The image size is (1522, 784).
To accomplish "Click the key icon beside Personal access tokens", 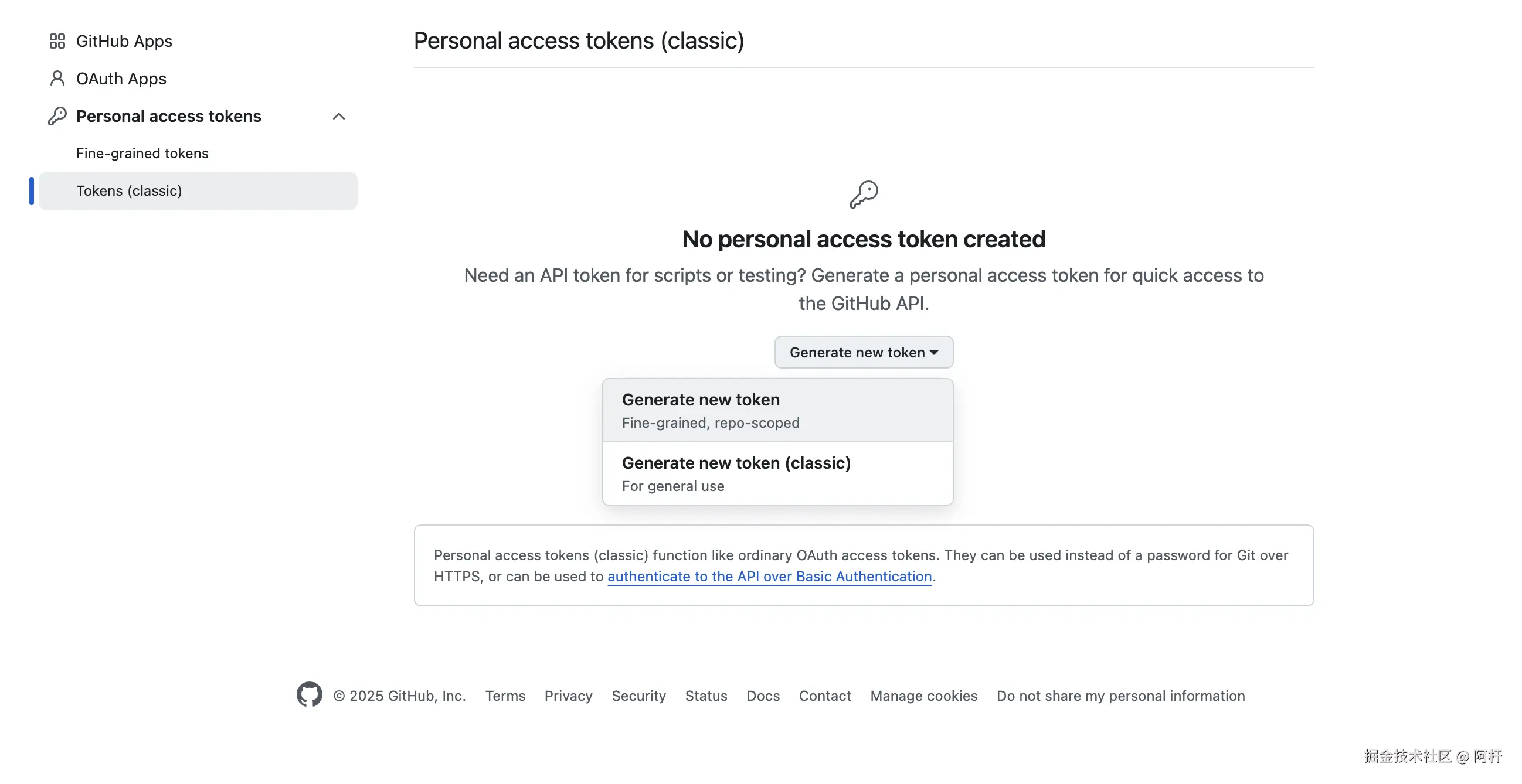I will (57, 116).
